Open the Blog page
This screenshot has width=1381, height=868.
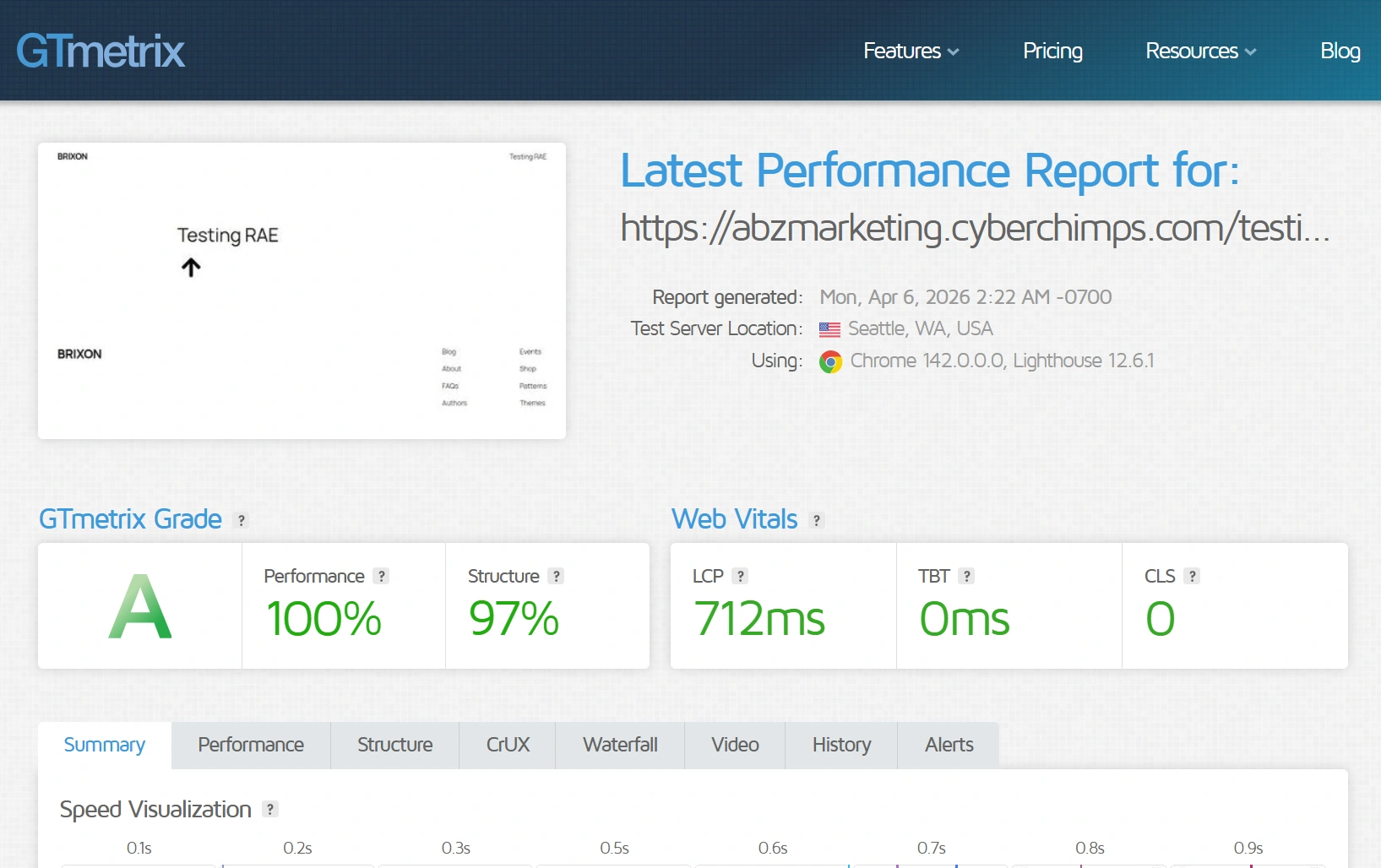(1340, 51)
